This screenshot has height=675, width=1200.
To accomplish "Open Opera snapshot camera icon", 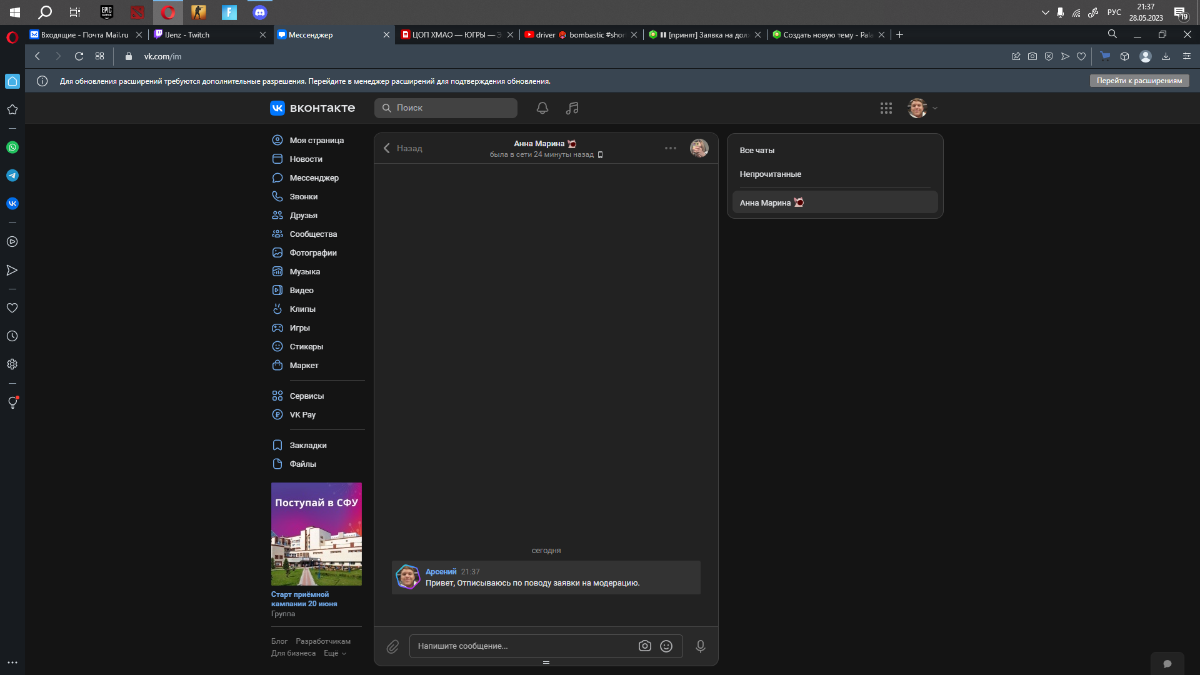I will point(1031,56).
